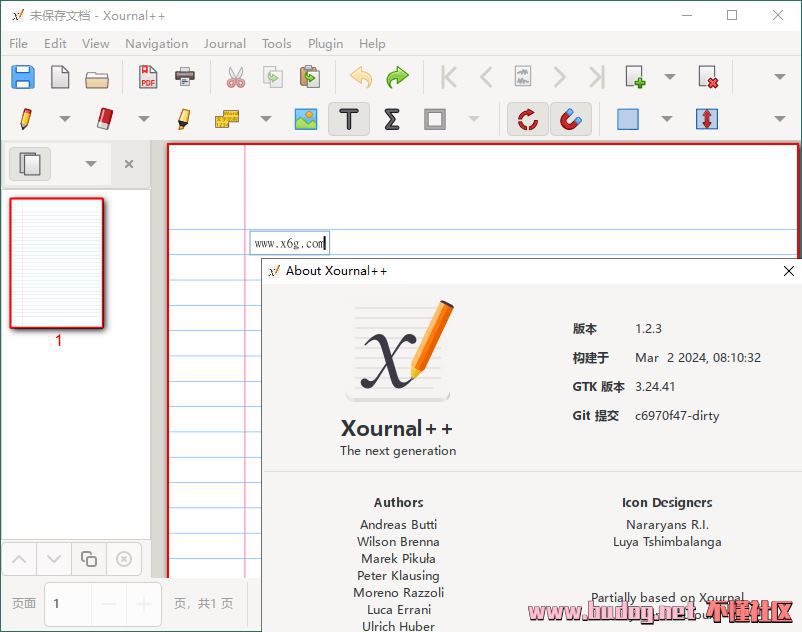Click the Save document icon
Image resolution: width=802 pixels, height=632 pixels.
(23, 77)
